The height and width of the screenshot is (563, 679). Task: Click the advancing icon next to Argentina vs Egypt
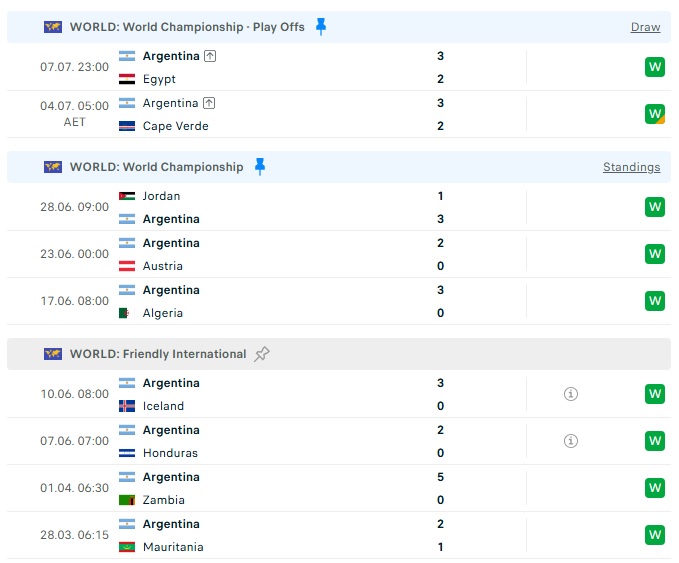(x=210, y=56)
